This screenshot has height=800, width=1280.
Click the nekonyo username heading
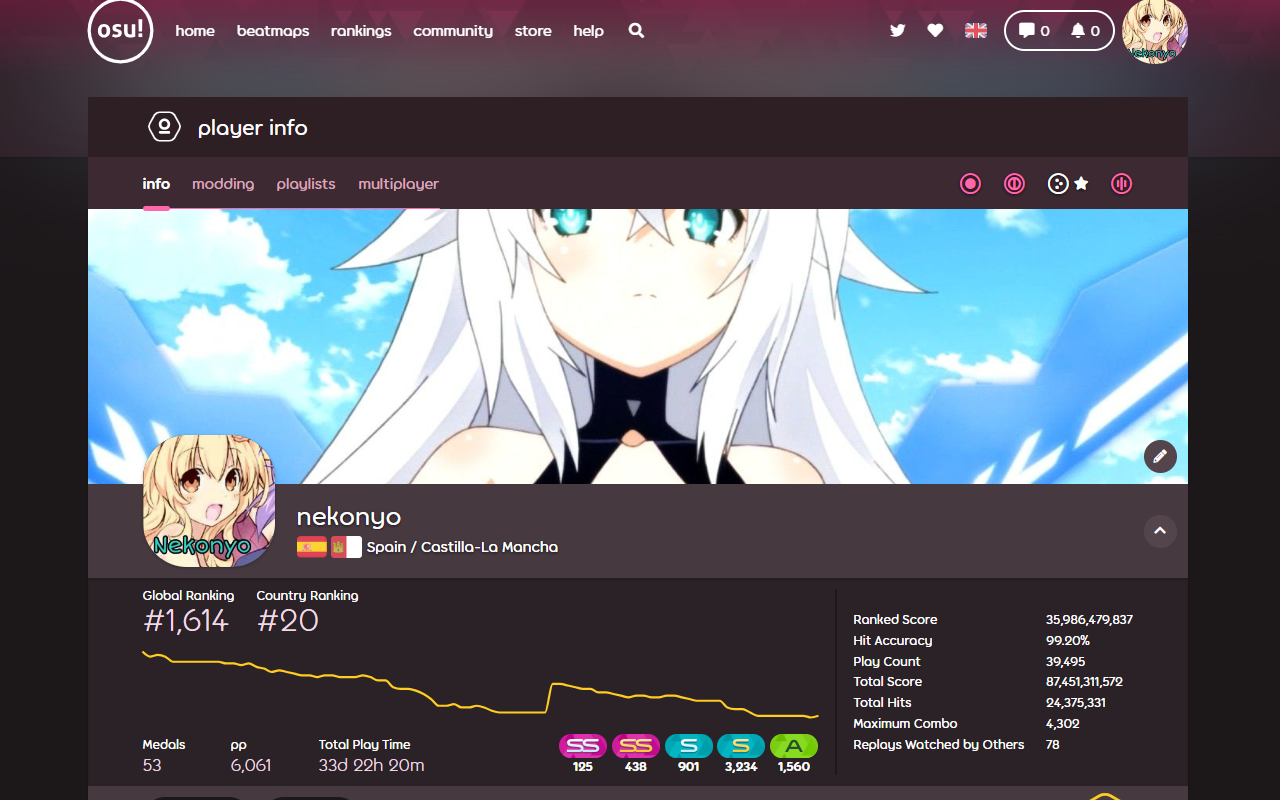[x=349, y=517]
